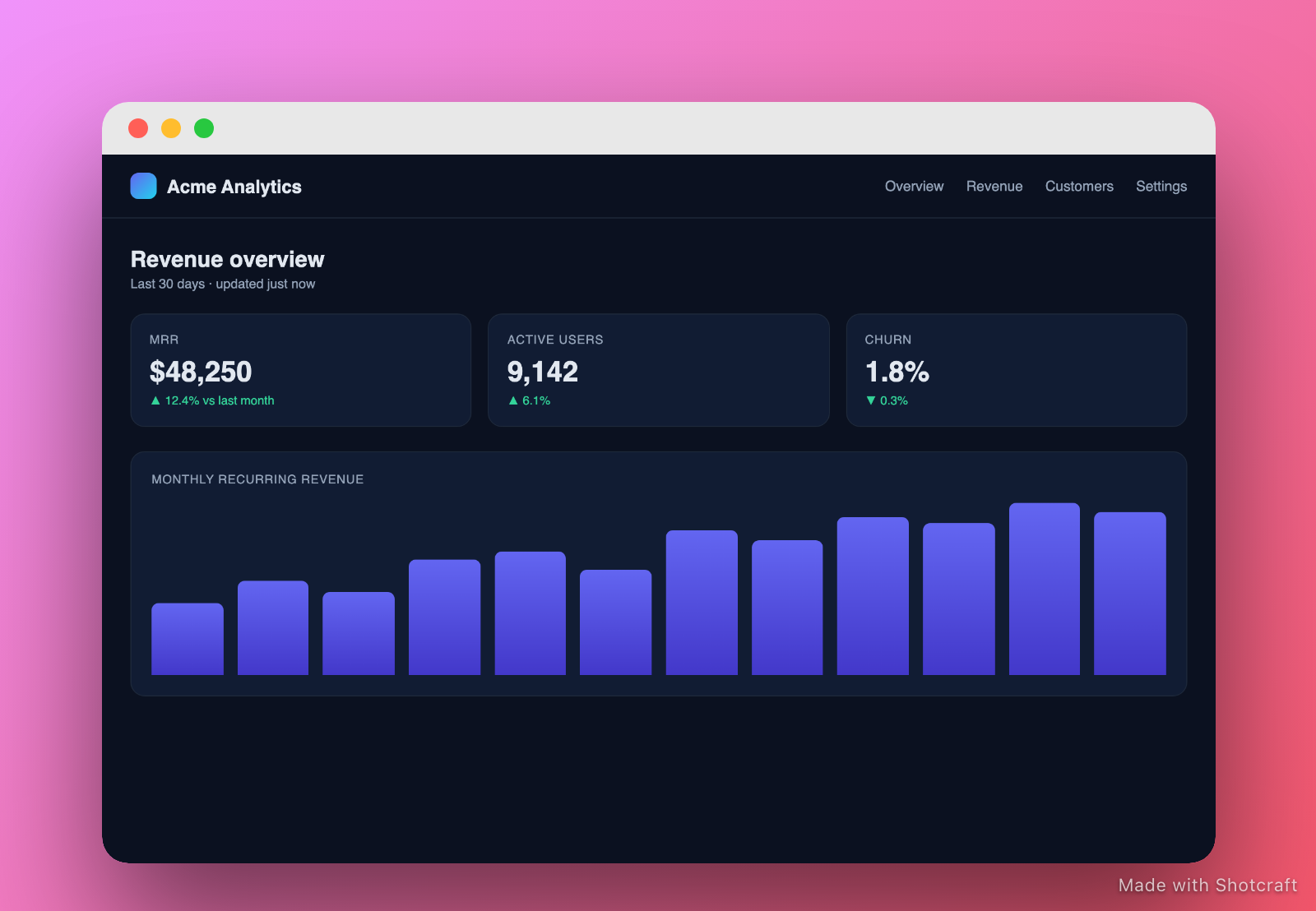Screen dimensions: 1316x911
Task: Click the green maximize window button
Action: tap(204, 128)
